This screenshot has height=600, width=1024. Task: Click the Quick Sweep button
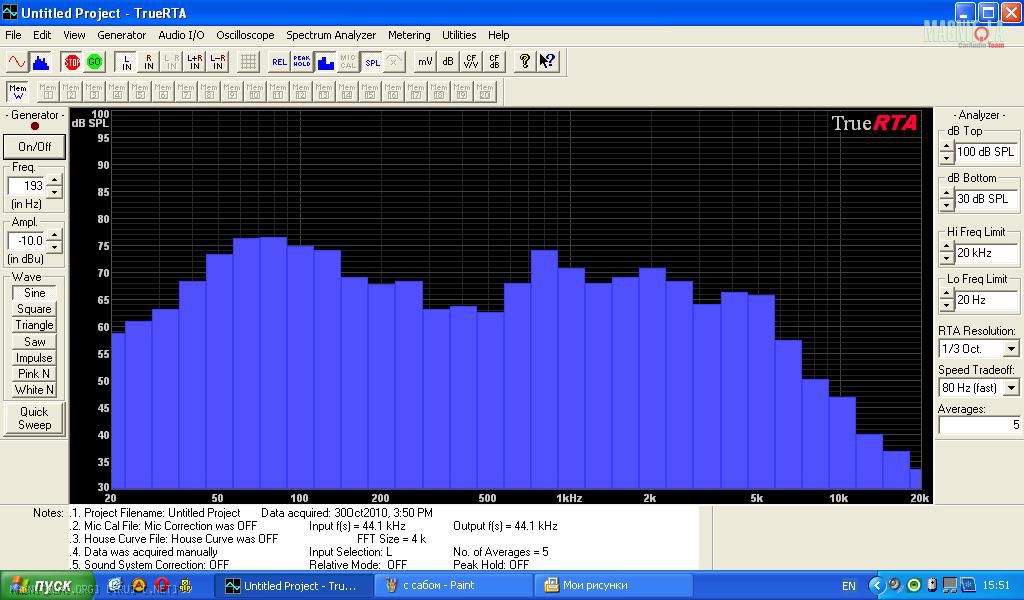tap(35, 418)
